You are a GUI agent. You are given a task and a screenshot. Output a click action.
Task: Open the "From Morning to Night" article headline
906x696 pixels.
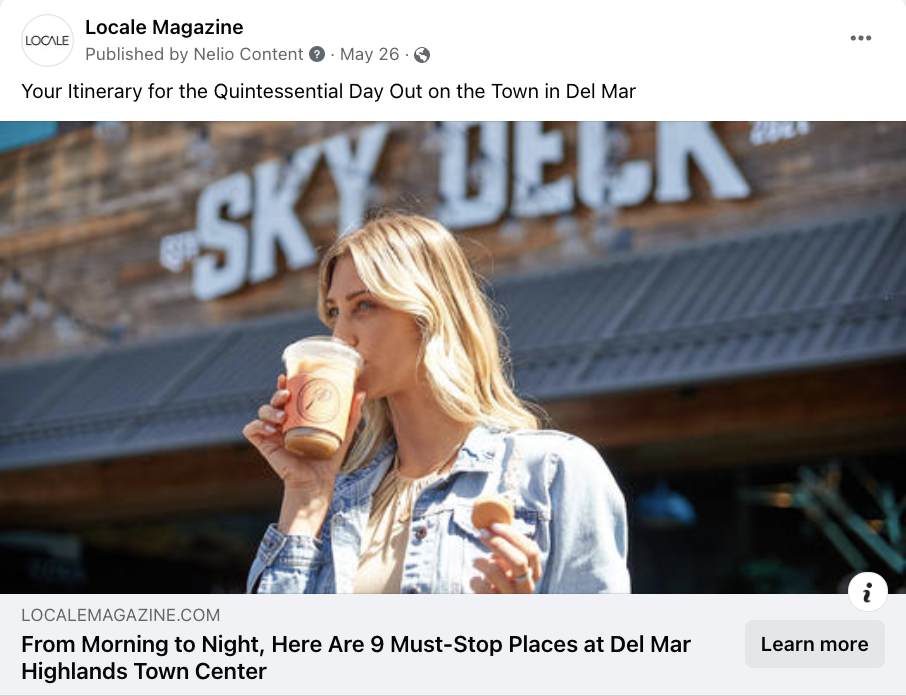point(356,657)
